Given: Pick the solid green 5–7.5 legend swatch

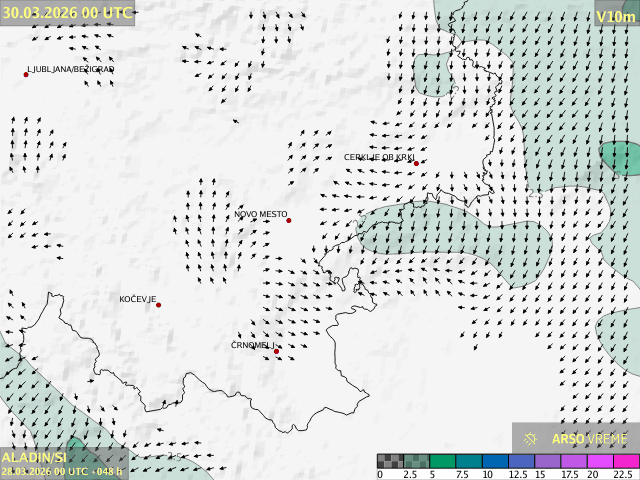Looking at the screenshot, I should 443,461.
